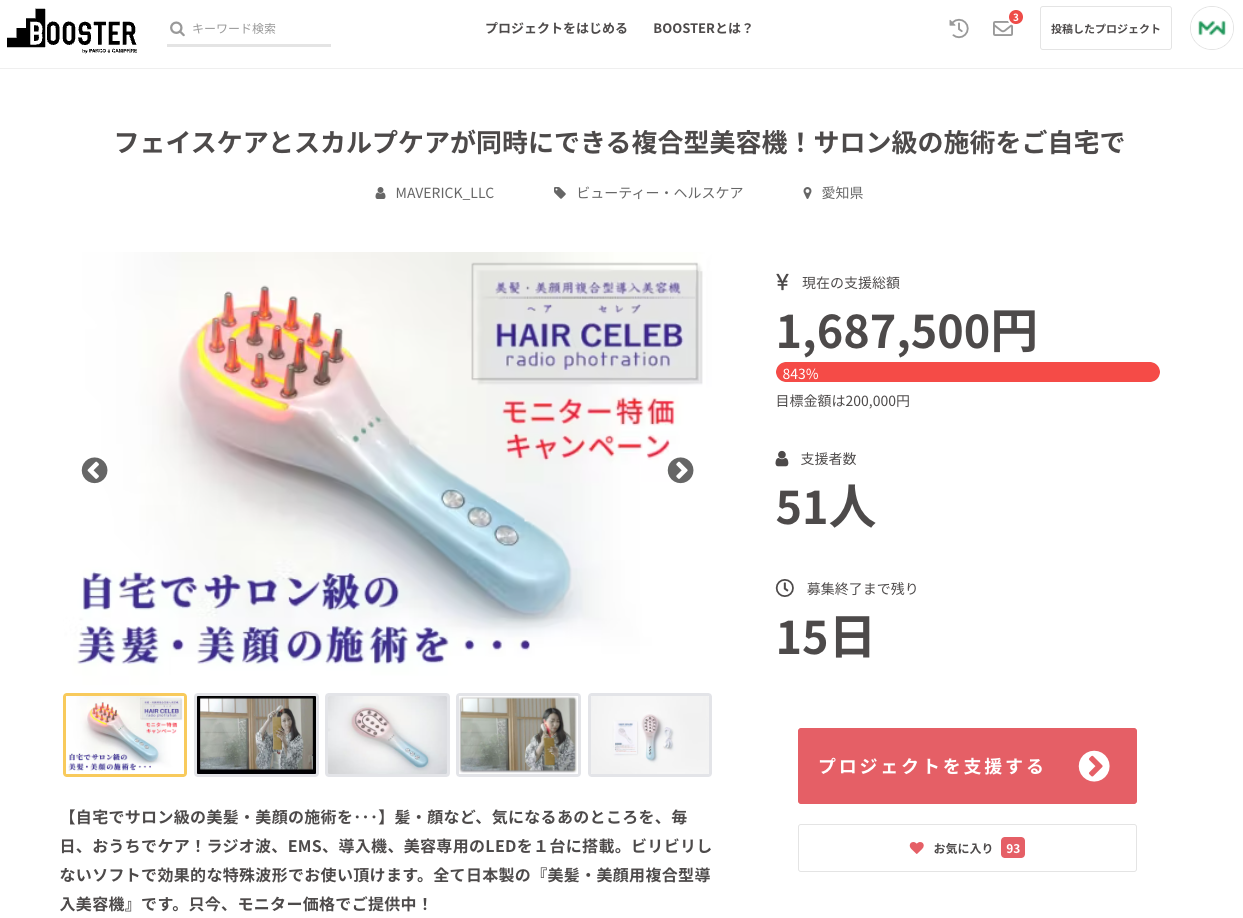
Task: Click the BOOSTER logo
Action: tap(72, 30)
